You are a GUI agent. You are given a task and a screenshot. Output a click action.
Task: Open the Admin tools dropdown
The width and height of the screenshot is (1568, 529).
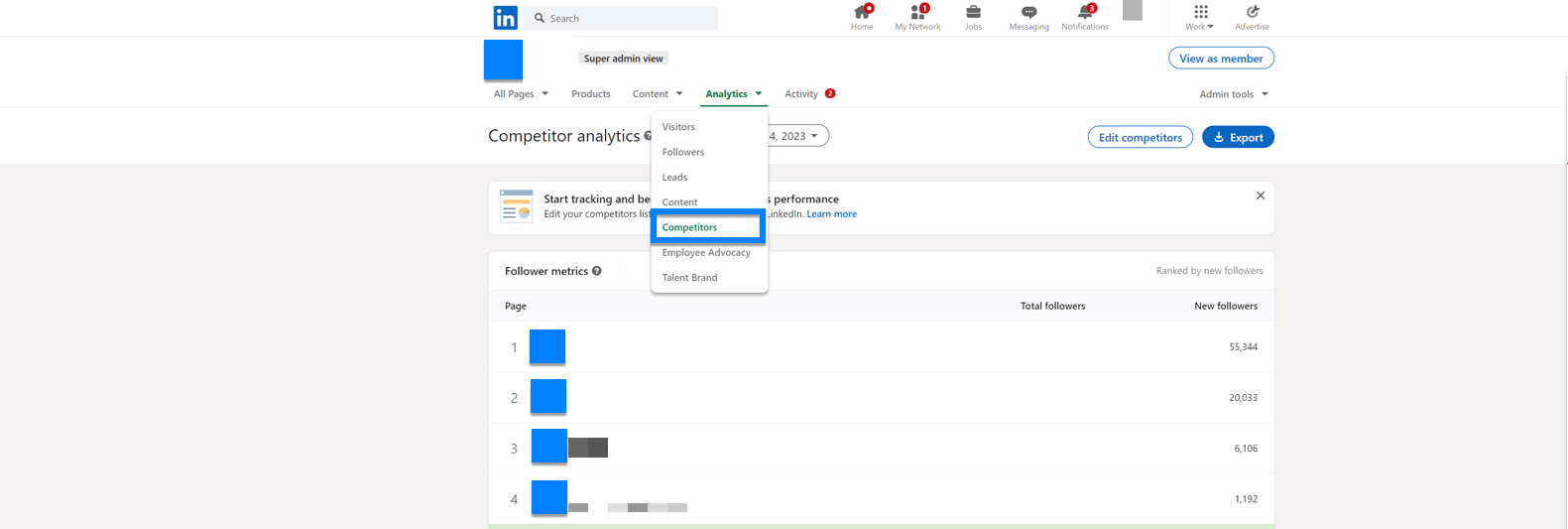pos(1233,94)
